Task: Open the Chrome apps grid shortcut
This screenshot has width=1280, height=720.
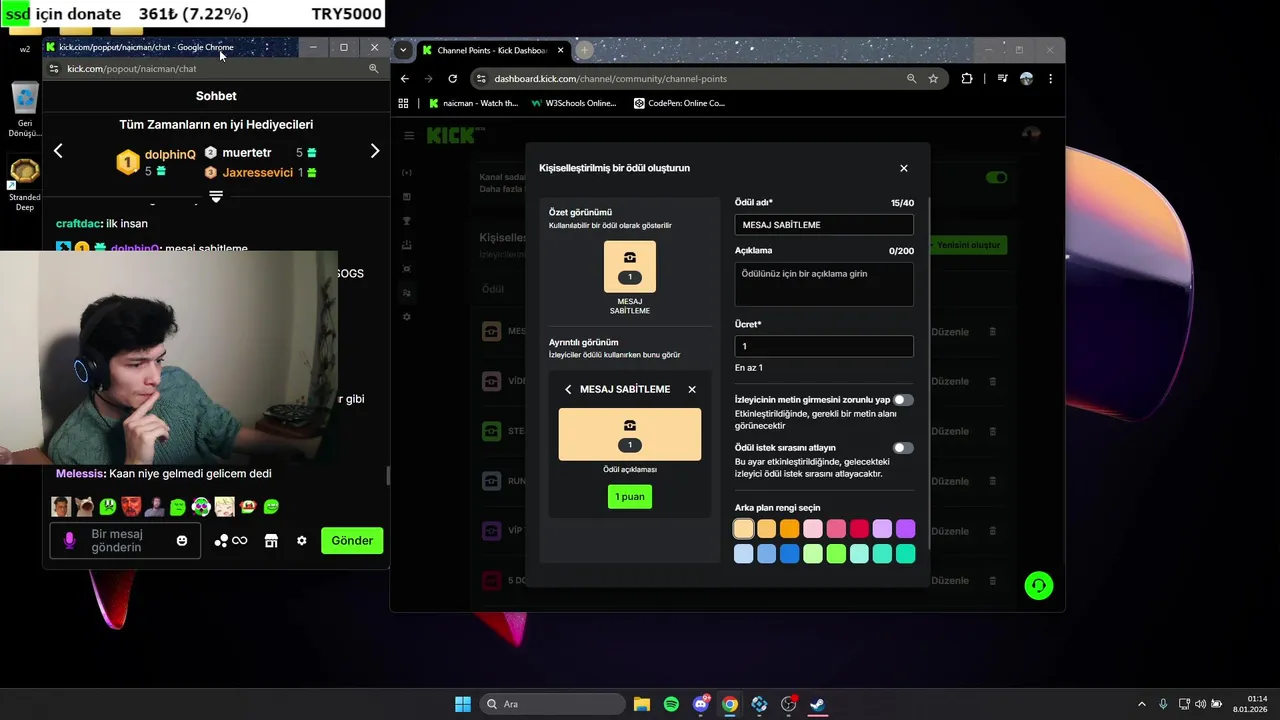Action: [x=403, y=103]
